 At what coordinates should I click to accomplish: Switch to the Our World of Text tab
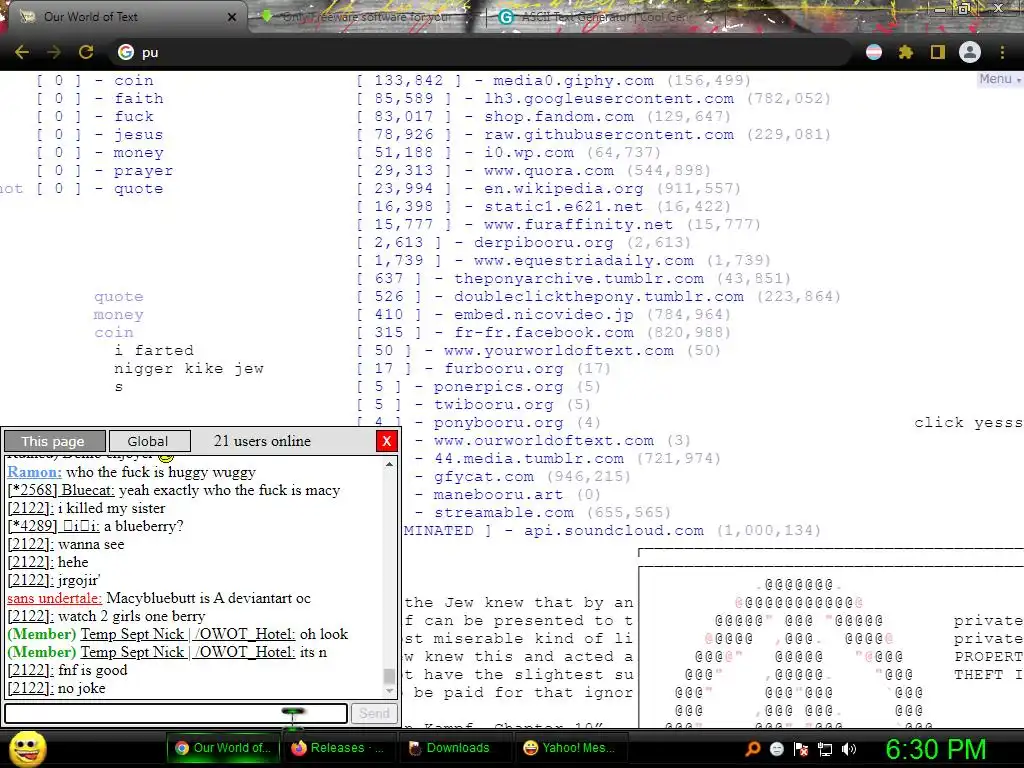click(x=124, y=17)
